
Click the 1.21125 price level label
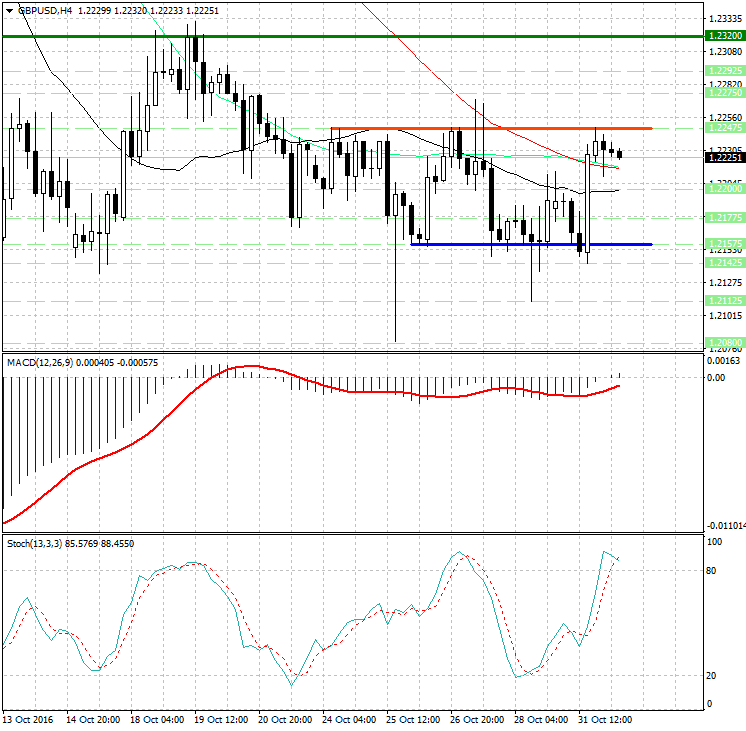click(723, 300)
